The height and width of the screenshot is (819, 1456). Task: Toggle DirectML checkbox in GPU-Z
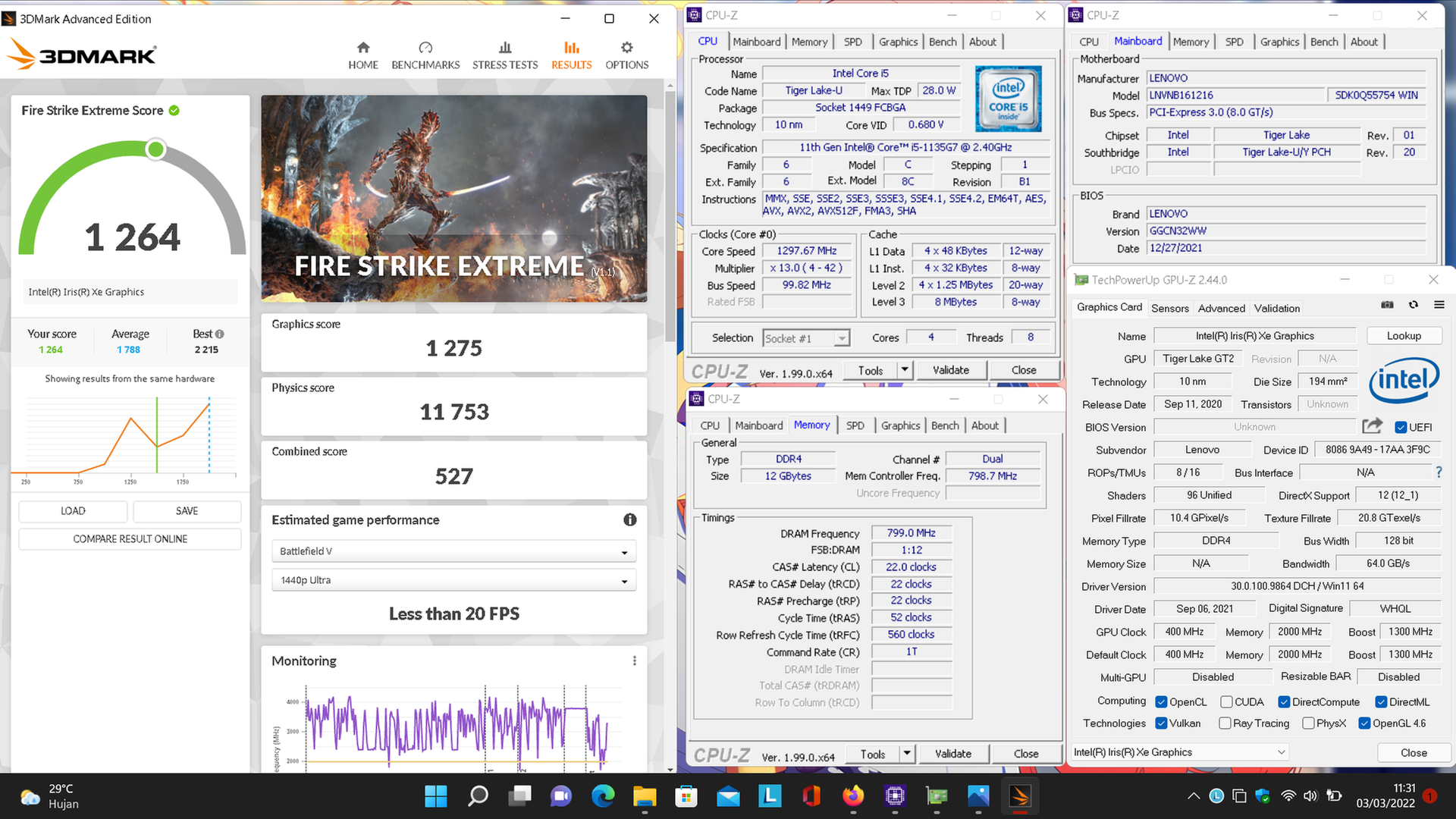click(x=1381, y=701)
